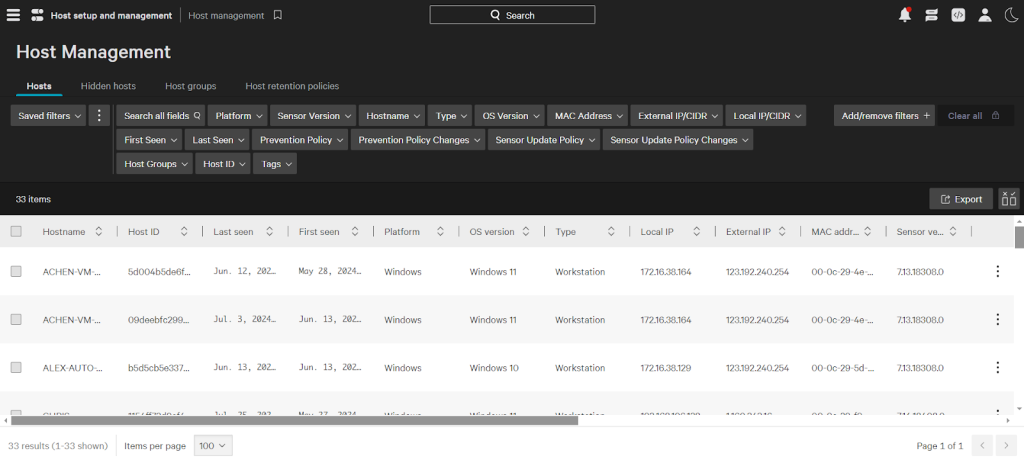Image resolution: width=1024 pixels, height=463 pixels.
Task: Sort by Local IP column
Action: [x=697, y=231]
